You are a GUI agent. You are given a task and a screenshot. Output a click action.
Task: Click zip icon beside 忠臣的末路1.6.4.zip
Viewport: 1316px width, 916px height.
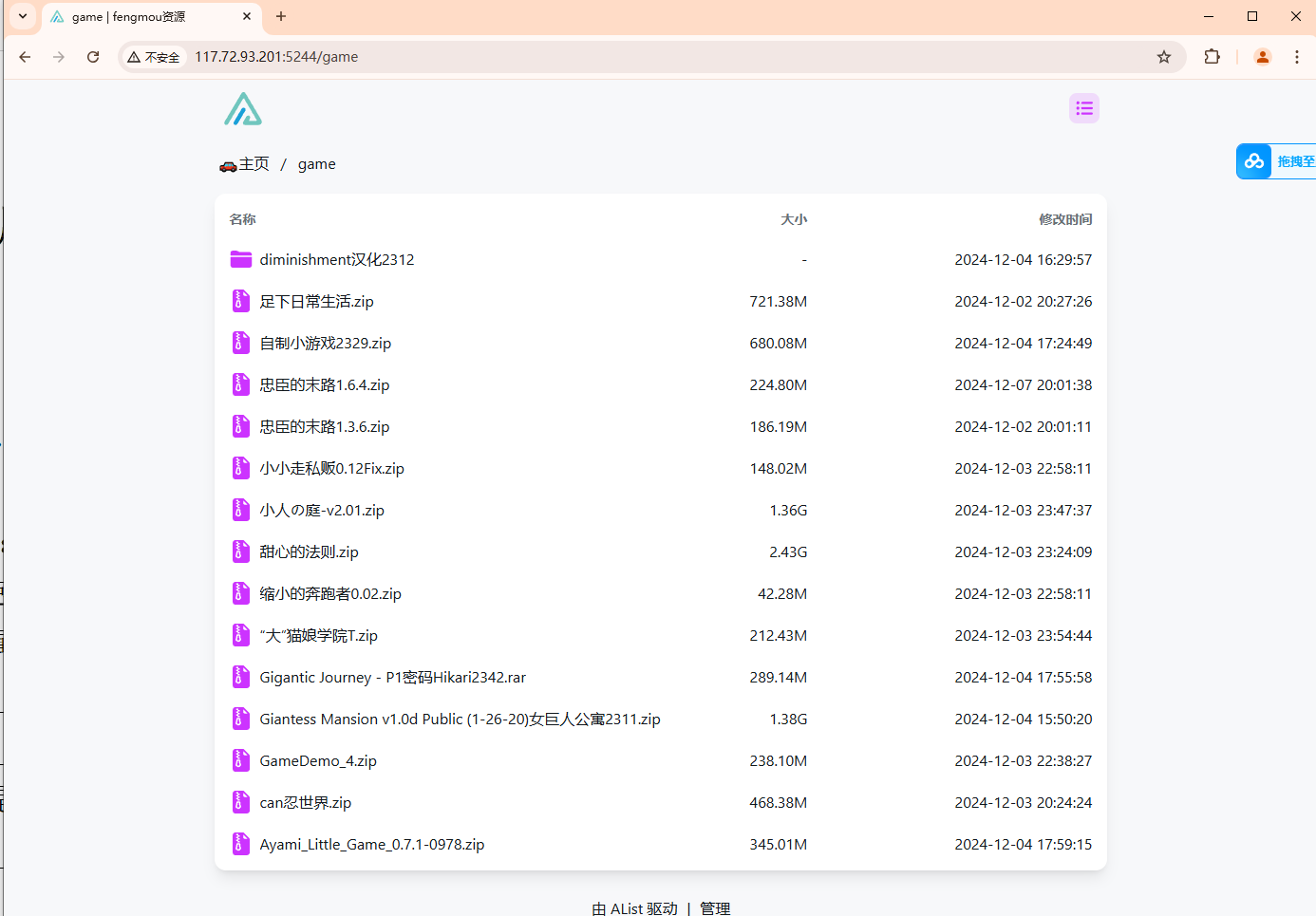[241, 384]
